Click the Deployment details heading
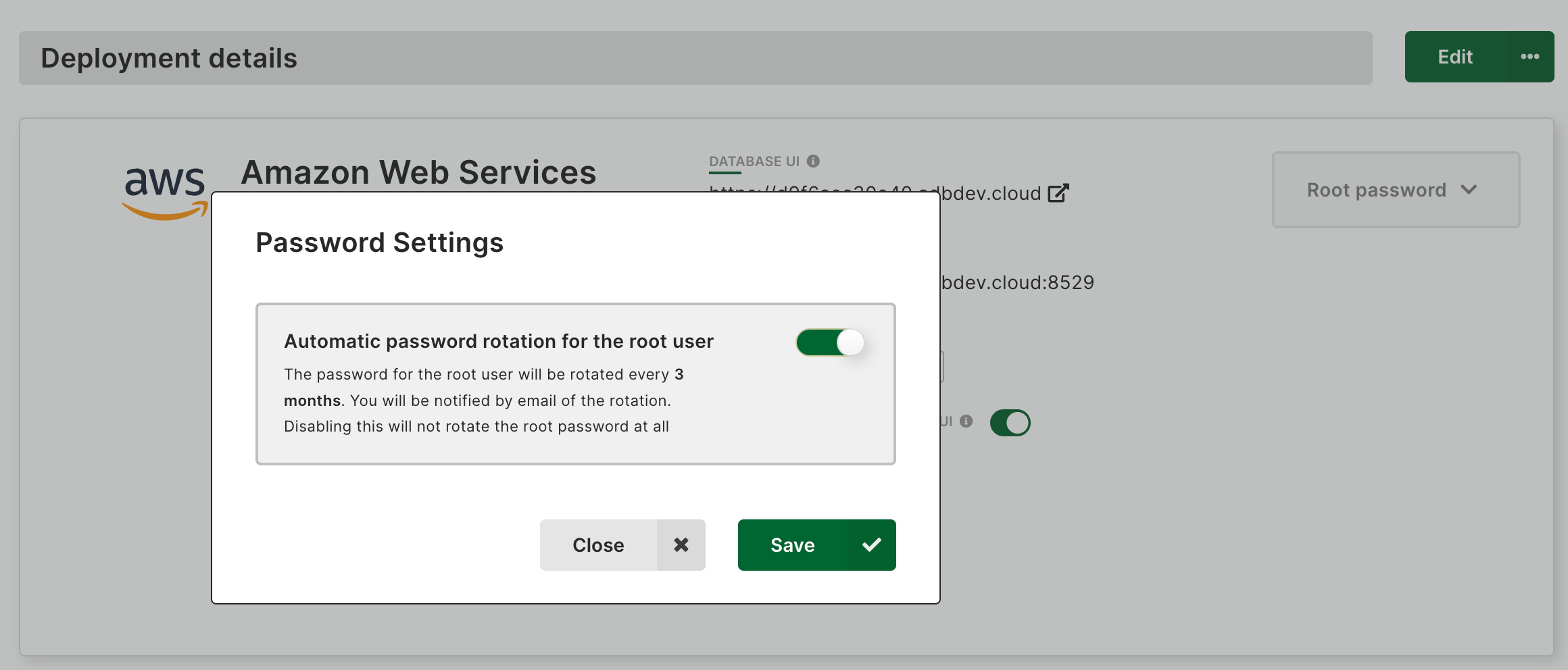1568x670 pixels. click(169, 58)
